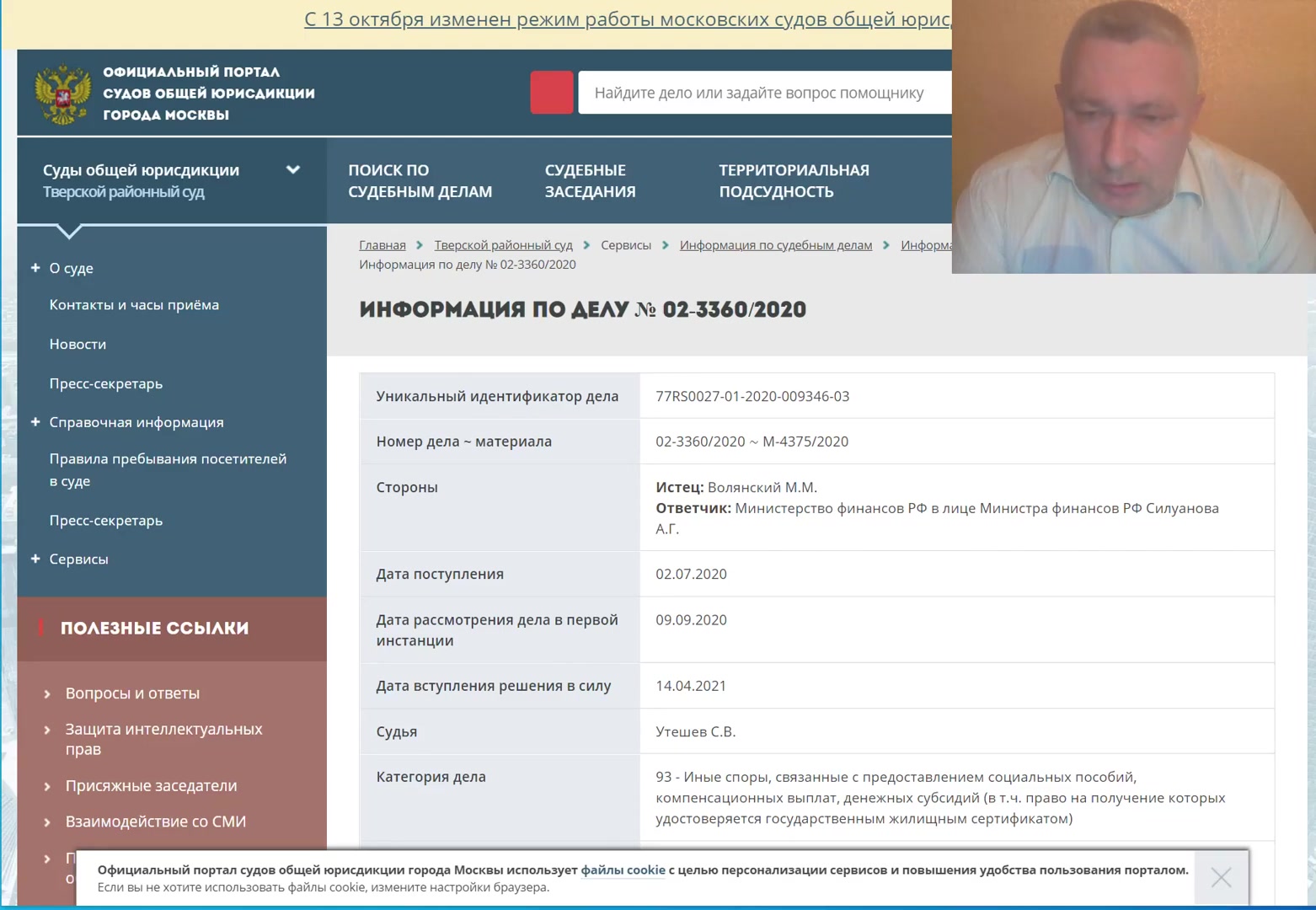Open 'Взаимодействие со СМИ' useful link
Viewport: 1316px width, 910px height.
(156, 822)
